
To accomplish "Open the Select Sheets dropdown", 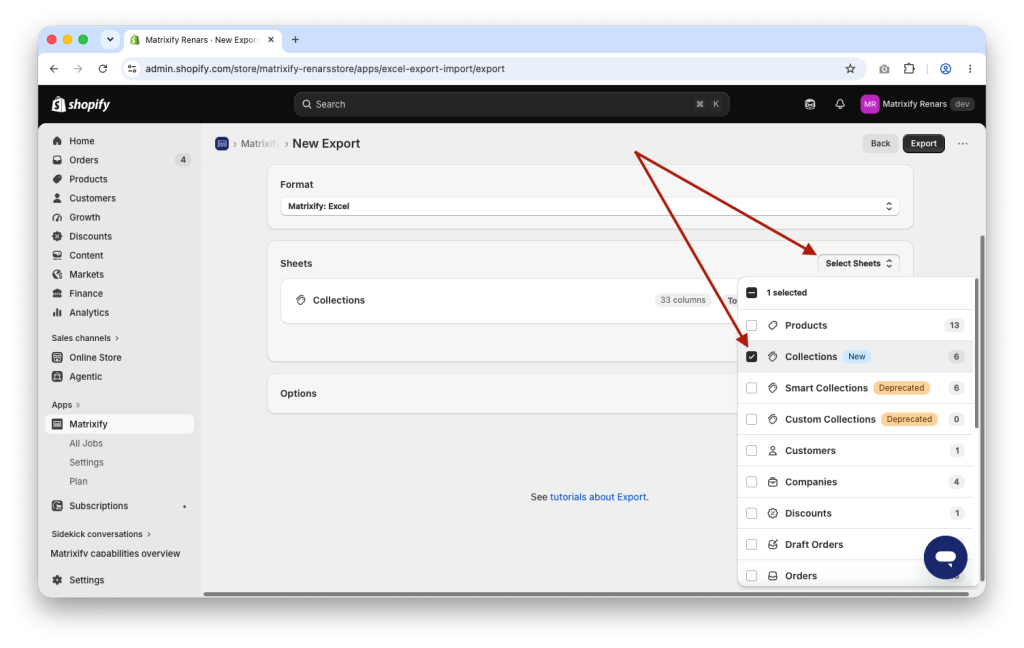I will [x=858, y=263].
